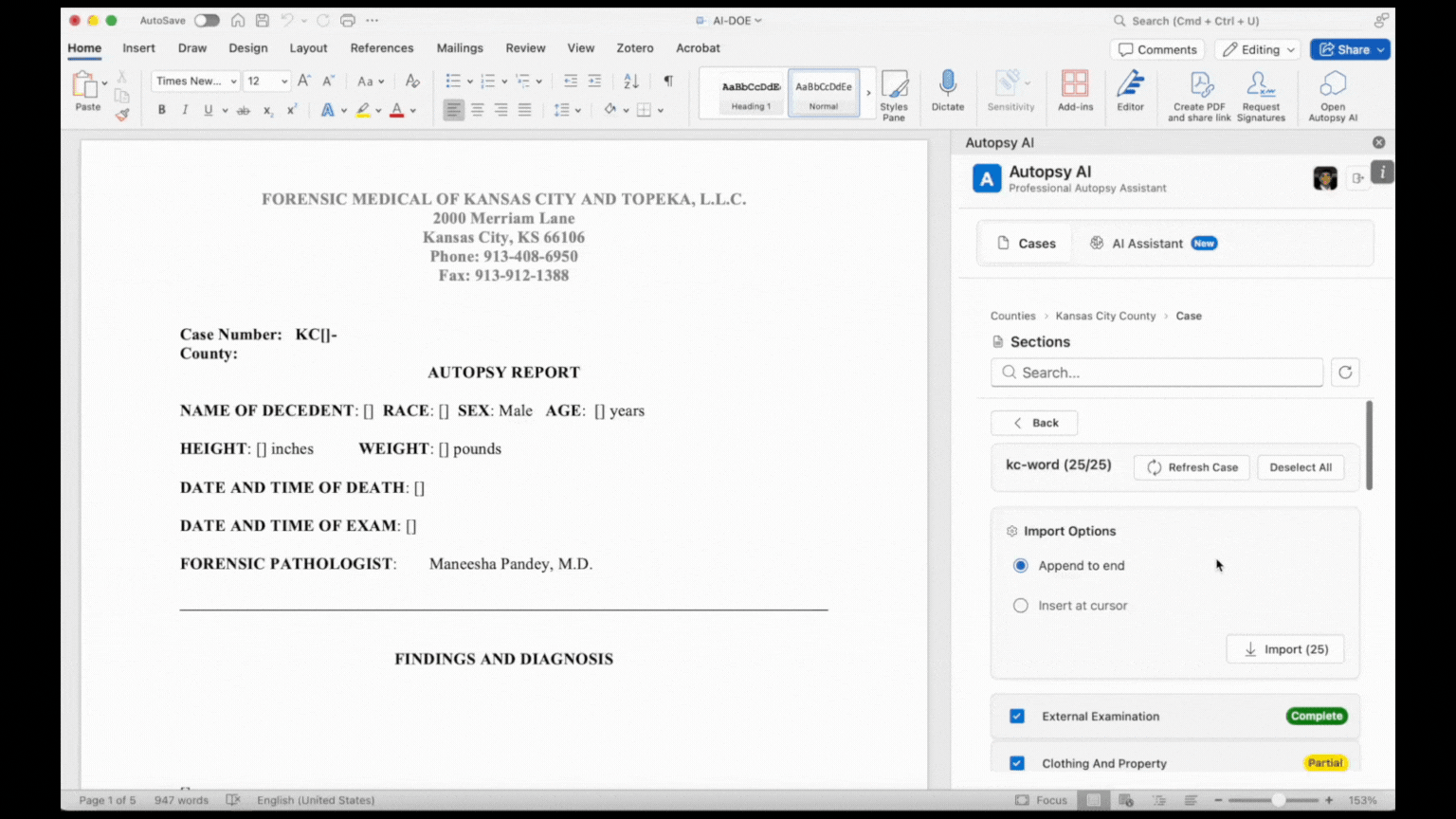Open the Styles Pane
The height and width of the screenshot is (819, 1456).
(894, 94)
